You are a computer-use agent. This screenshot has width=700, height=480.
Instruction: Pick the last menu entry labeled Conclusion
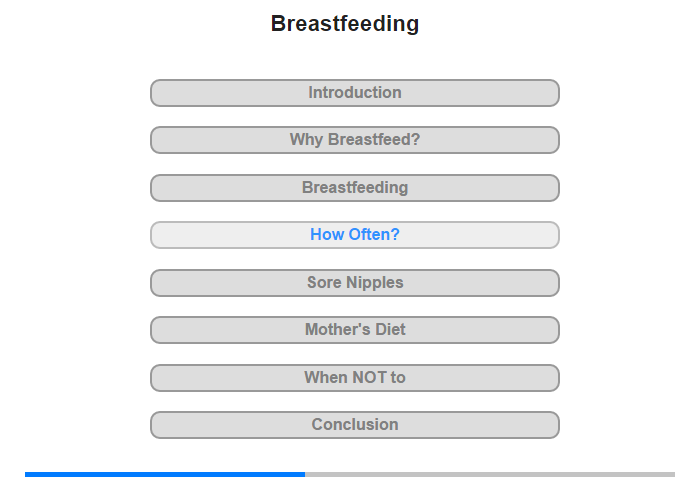pyautogui.click(x=354, y=425)
